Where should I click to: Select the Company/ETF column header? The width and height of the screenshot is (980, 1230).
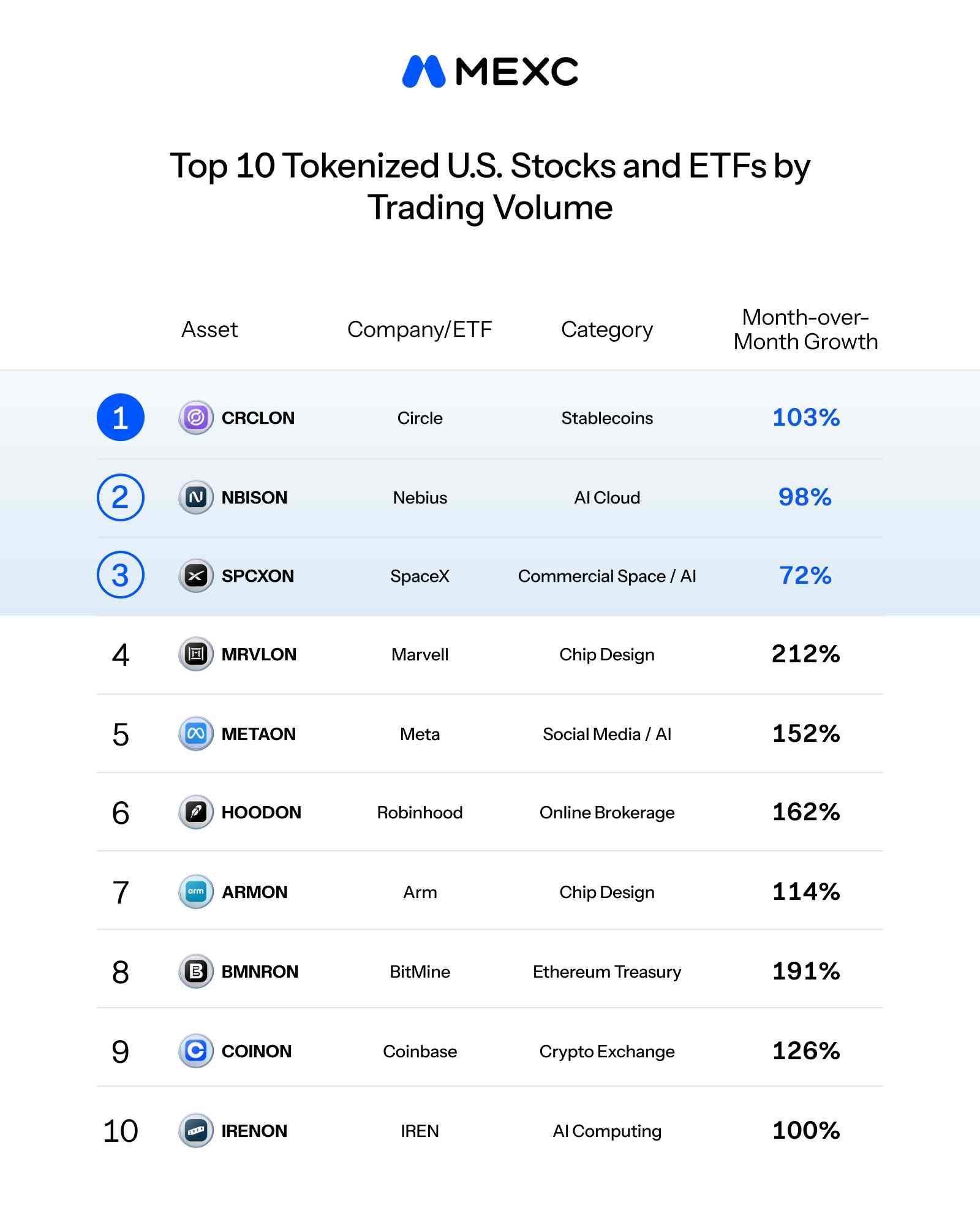[420, 330]
